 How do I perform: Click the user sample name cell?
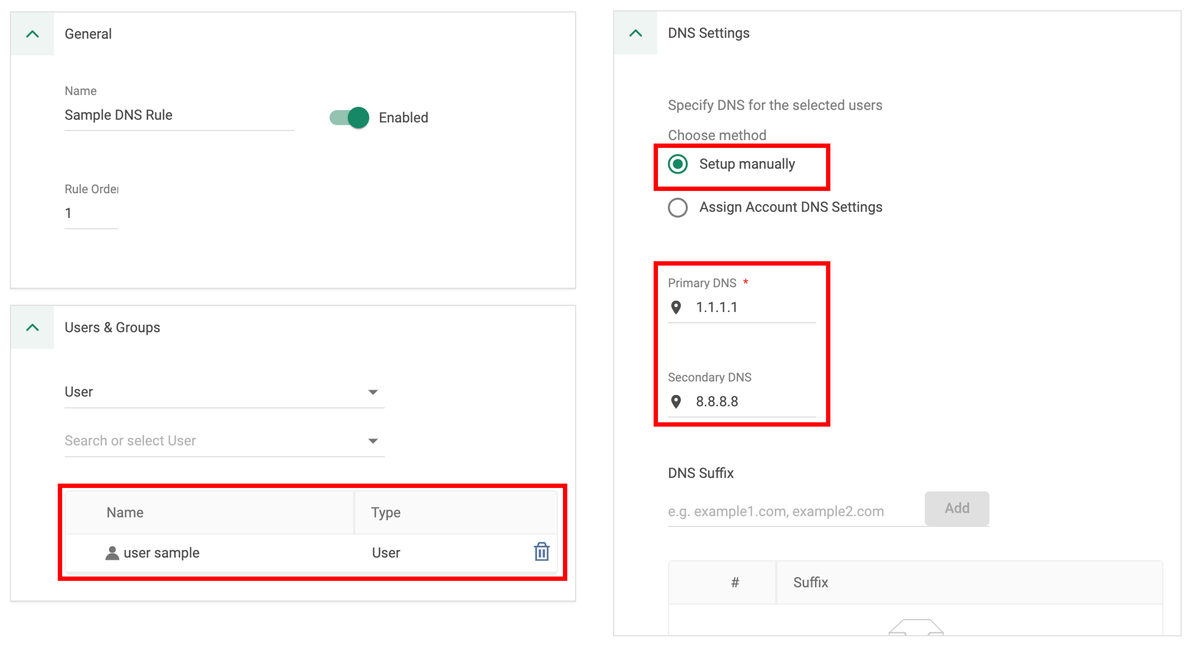161,553
